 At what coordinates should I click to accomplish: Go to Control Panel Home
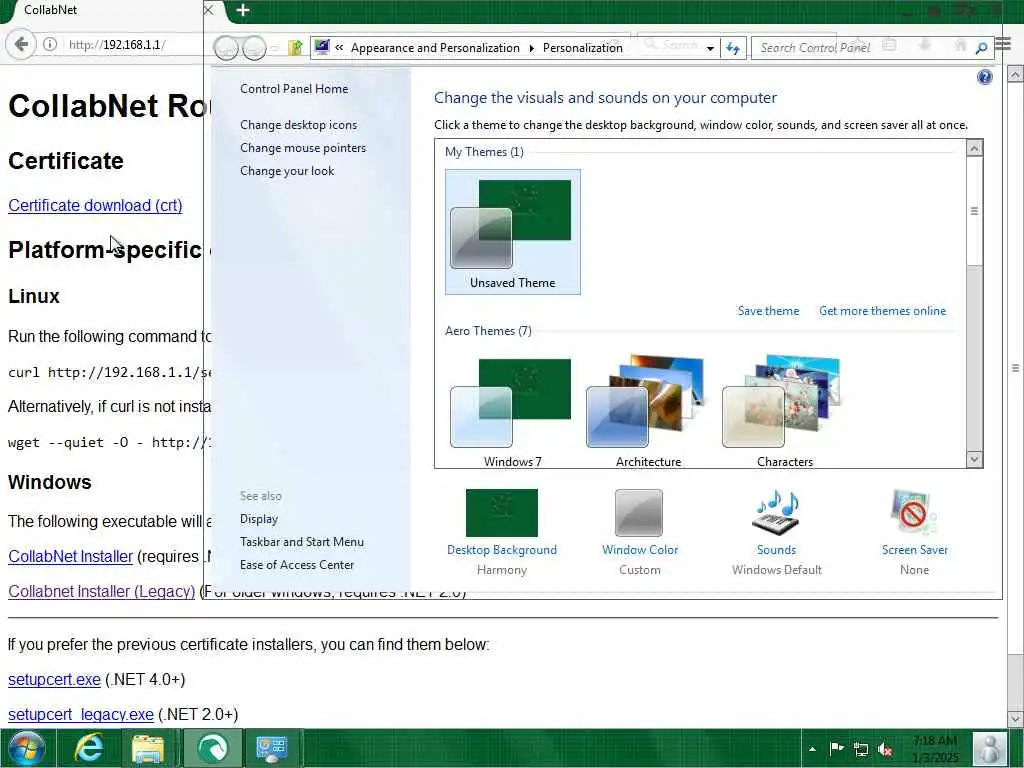point(294,89)
